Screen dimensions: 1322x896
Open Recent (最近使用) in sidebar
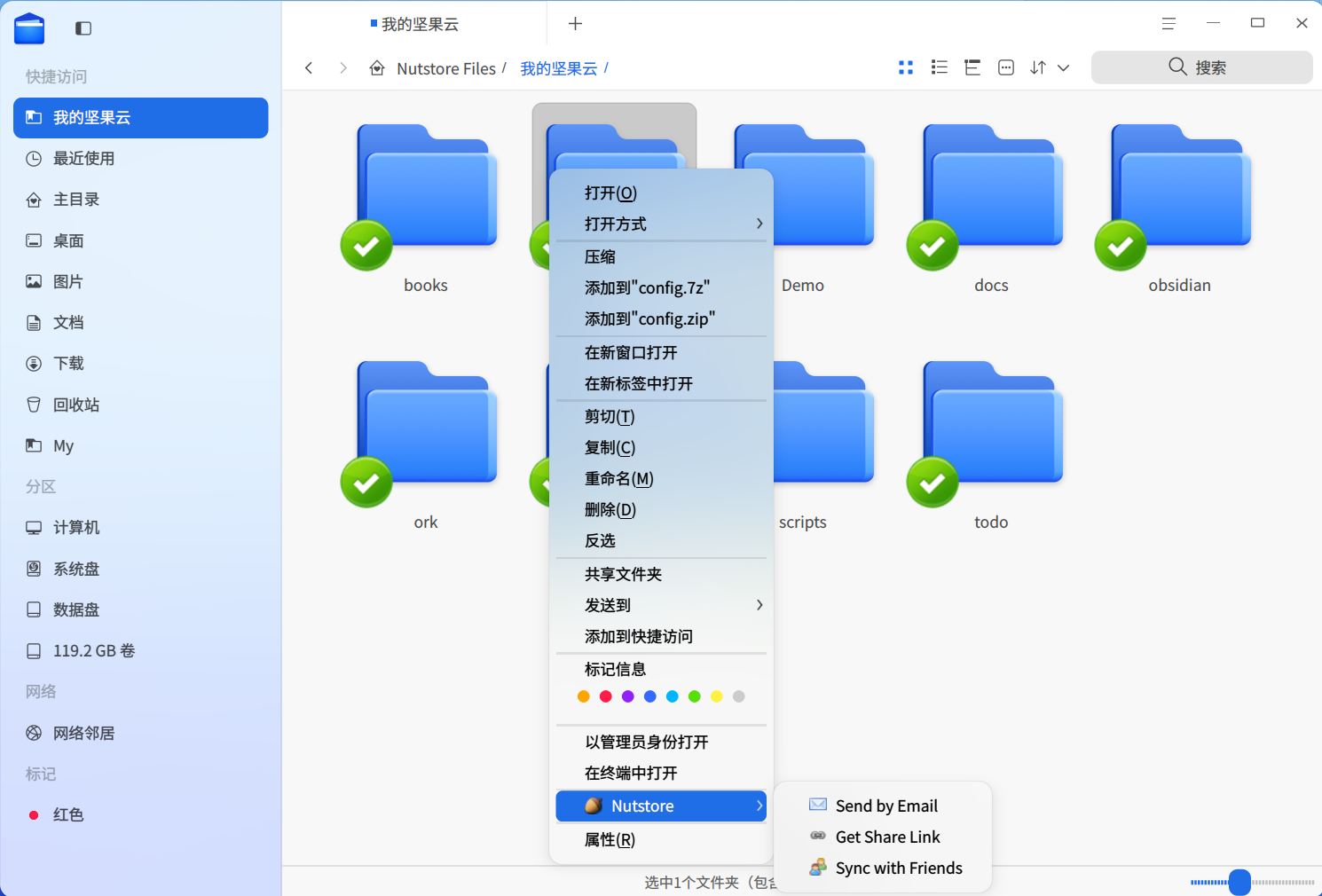pyautogui.click(x=141, y=159)
